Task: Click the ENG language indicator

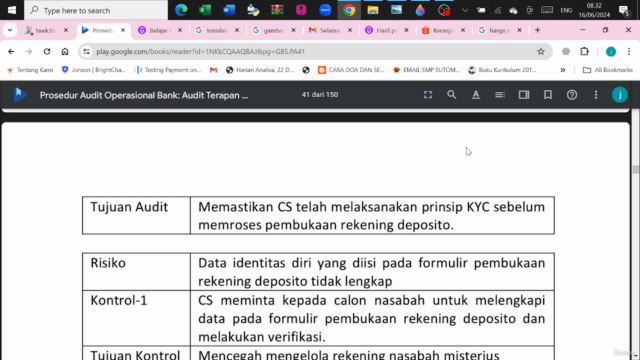Action: pos(566,11)
